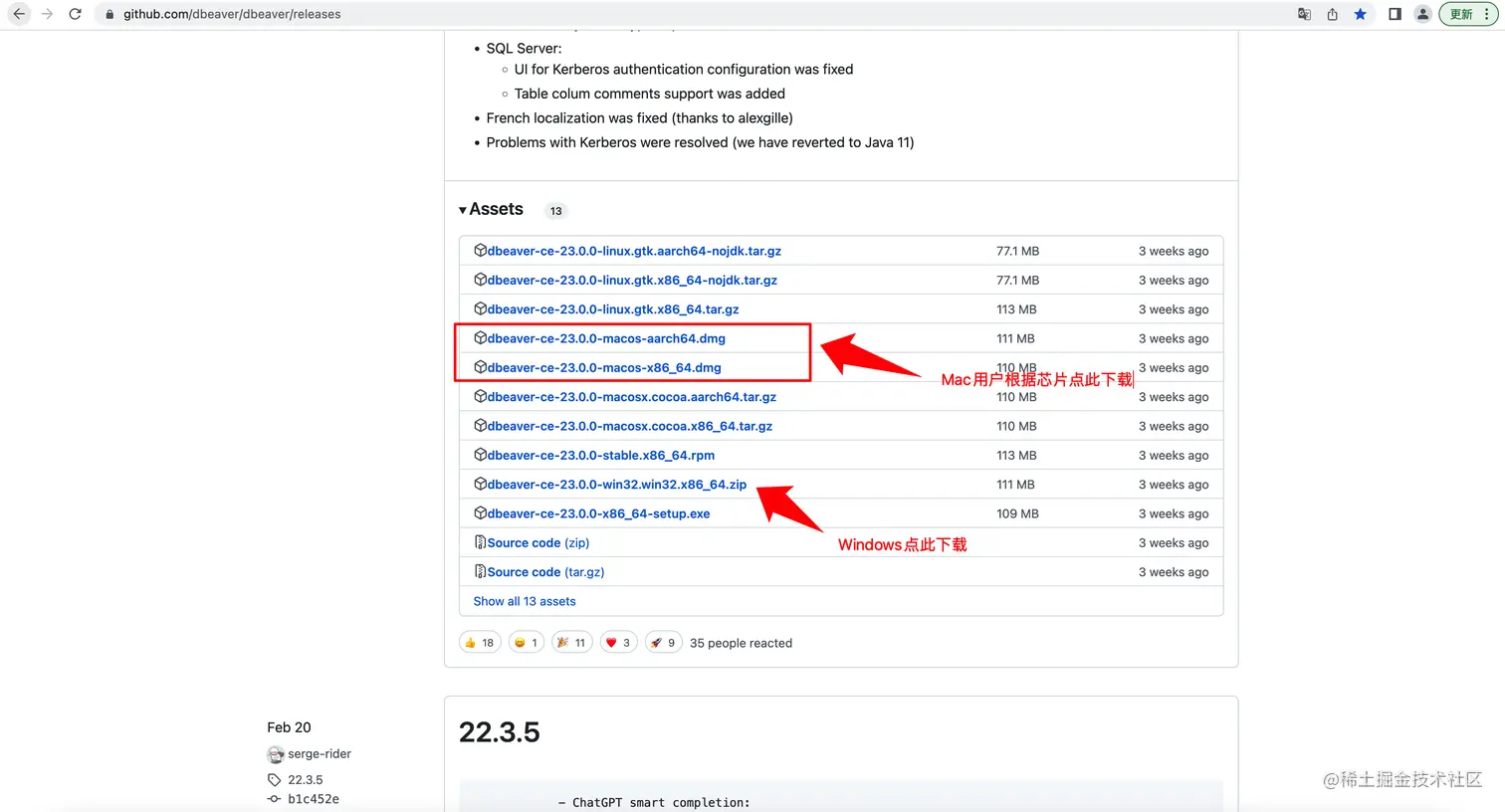This screenshot has height=812, width=1505.
Task: Download linux.gtk.aarch64-nojdk.tar.gz asset
Action: click(x=634, y=251)
